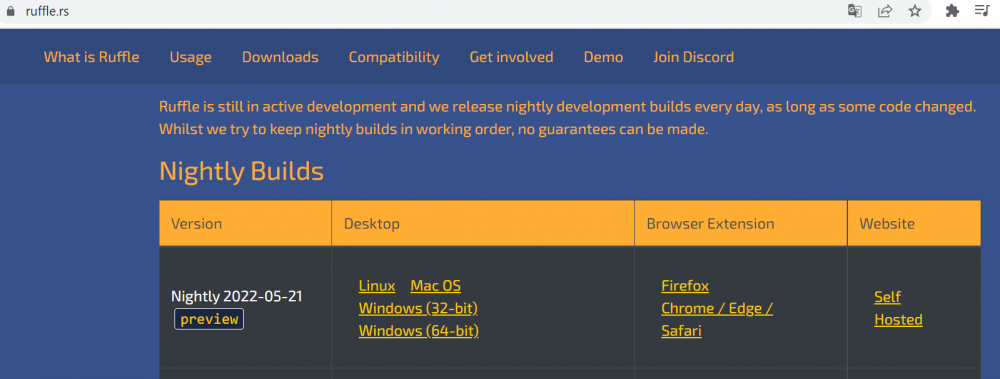This screenshot has height=379, width=1000.
Task: Download the Linux desktop build
Action: click(x=377, y=285)
